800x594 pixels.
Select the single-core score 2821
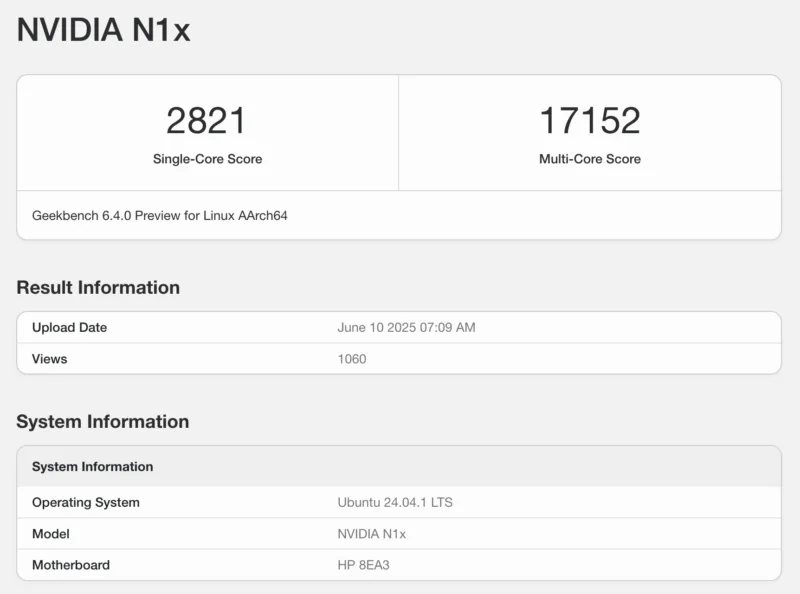click(x=207, y=121)
